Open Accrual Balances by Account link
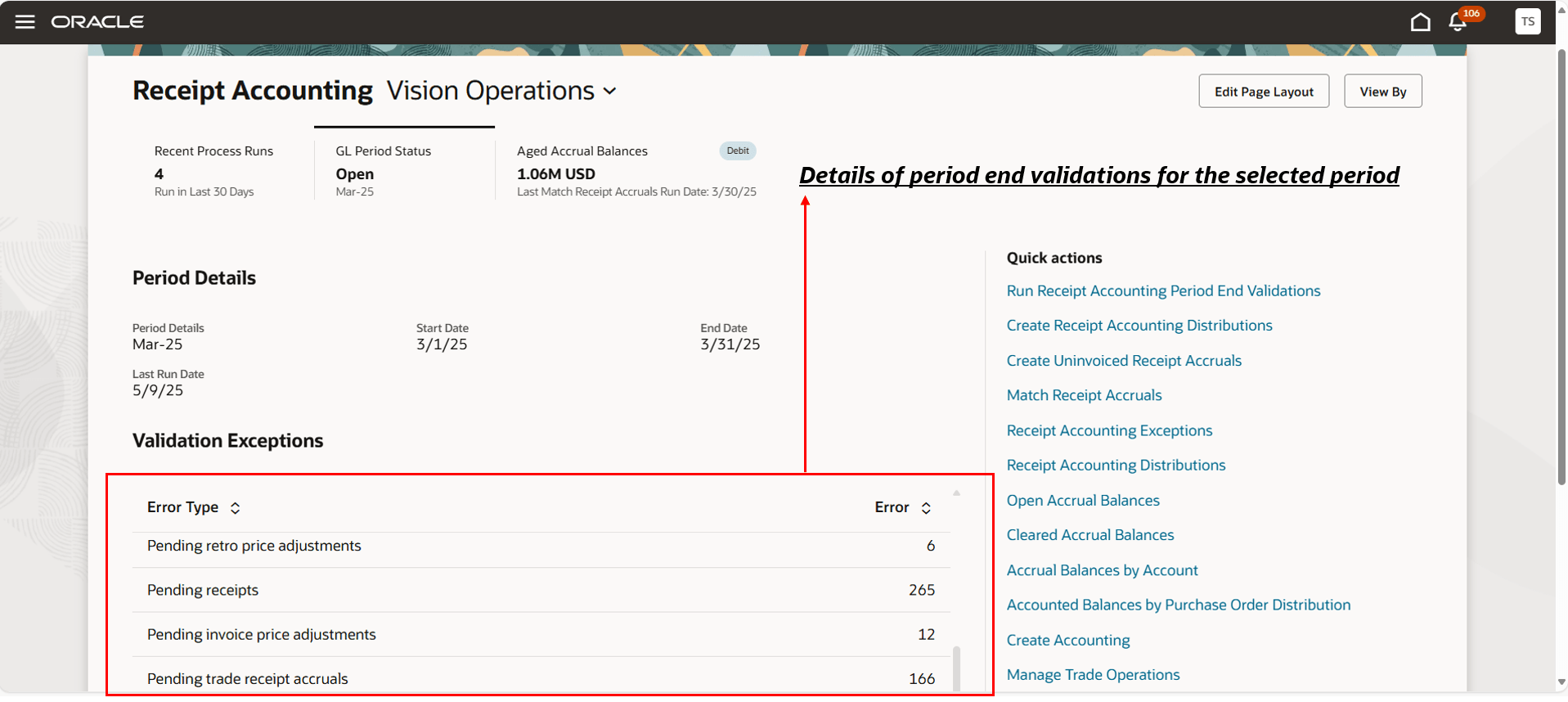The image size is (1568, 702). (x=1102, y=570)
